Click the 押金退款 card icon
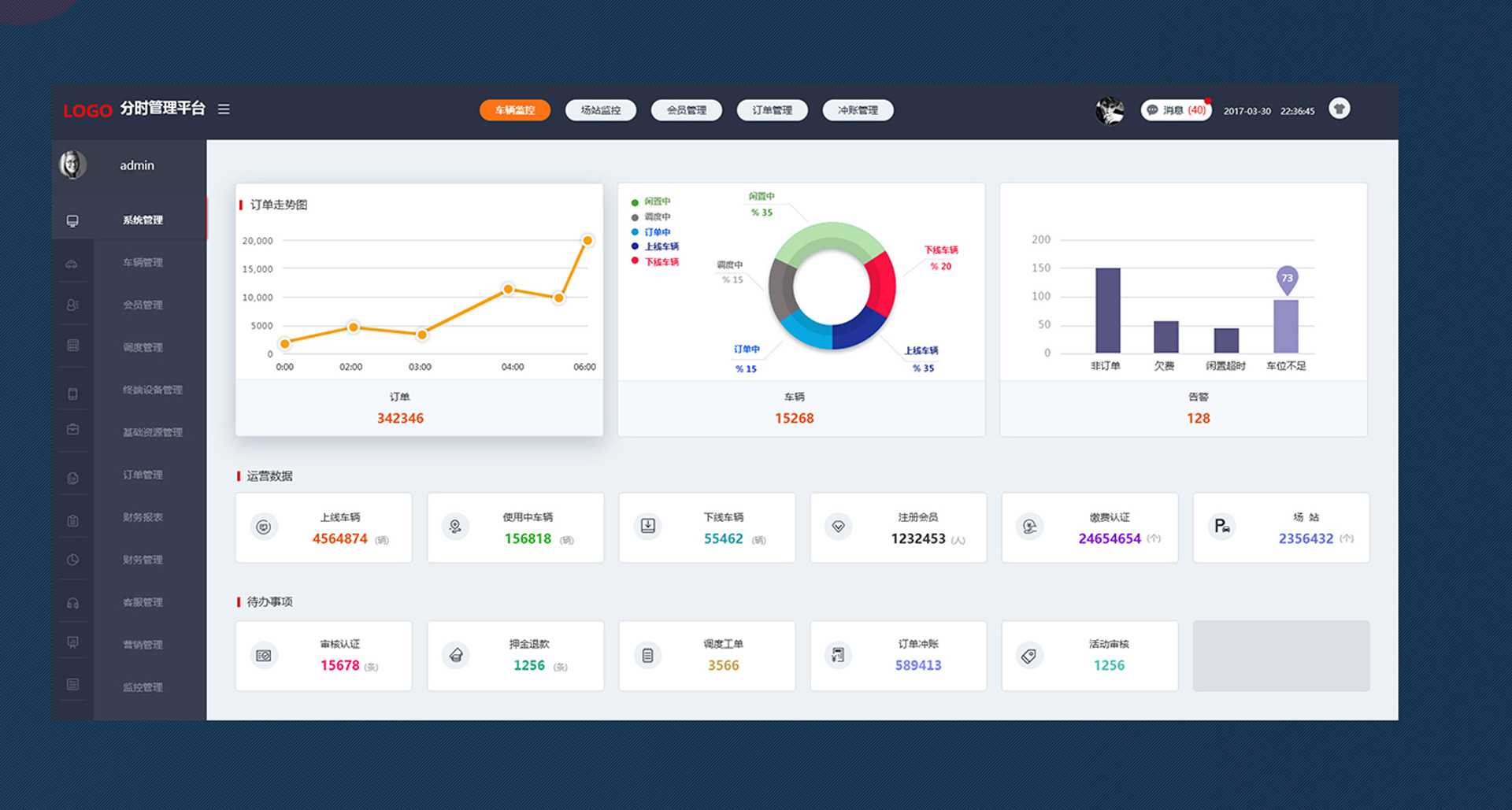Image resolution: width=1512 pixels, height=810 pixels. pyautogui.click(x=456, y=655)
